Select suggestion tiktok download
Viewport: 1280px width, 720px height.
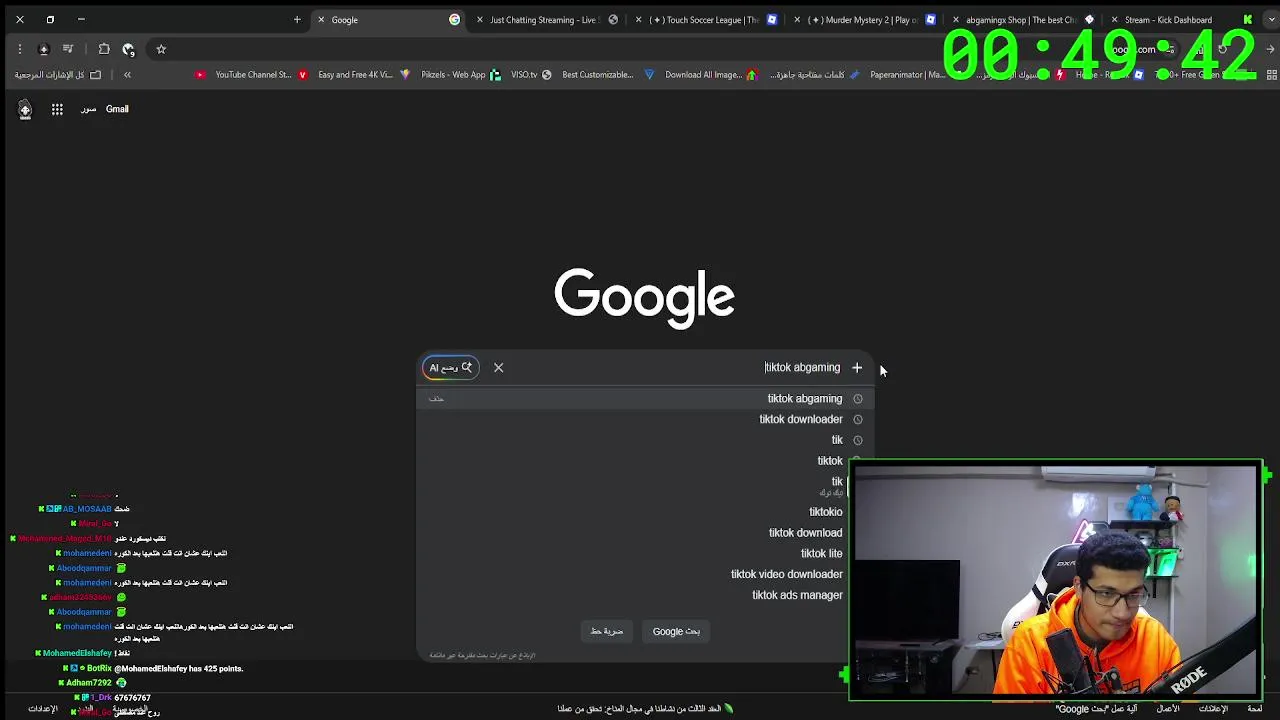805,533
